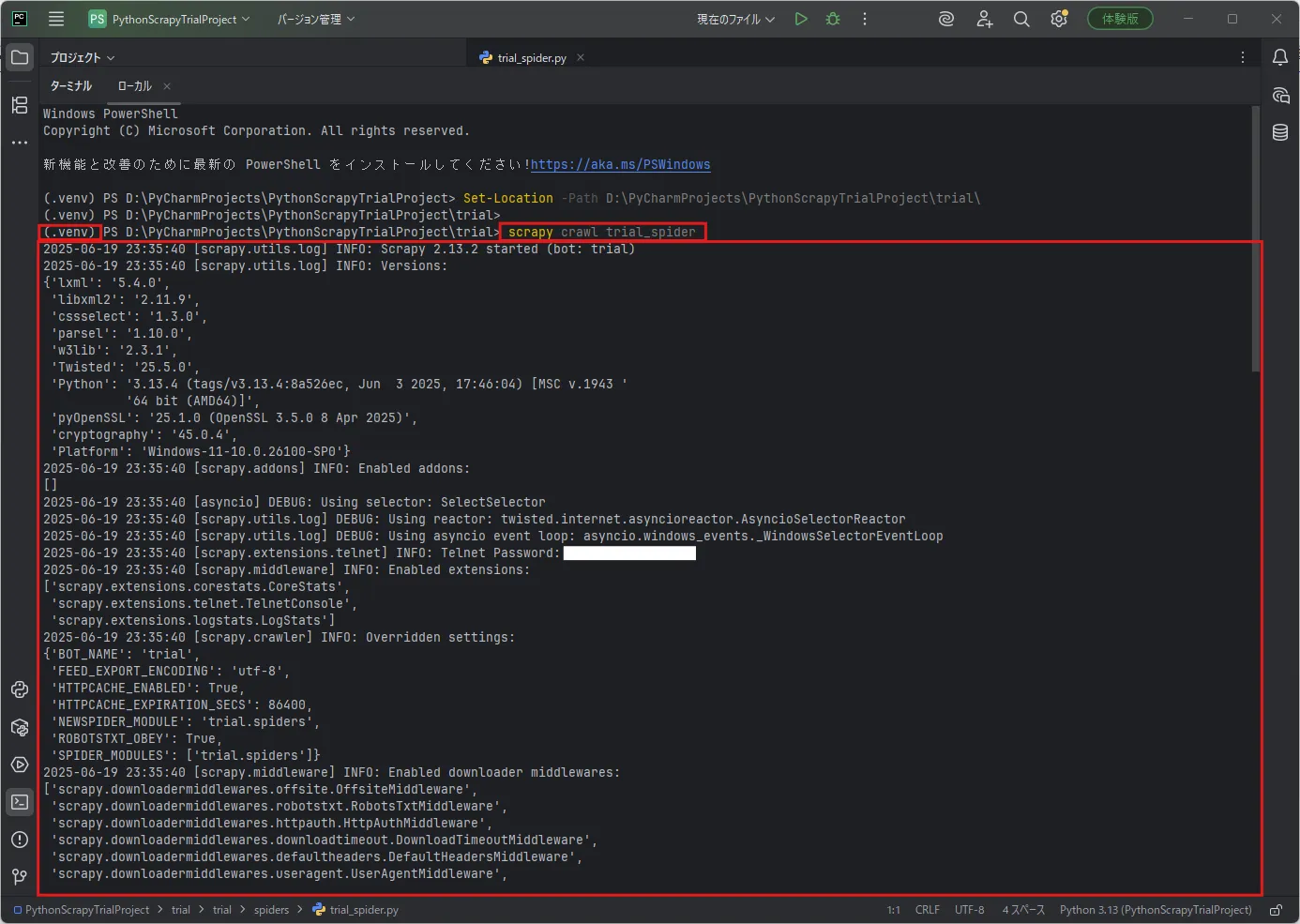The height and width of the screenshot is (924, 1300).
Task: Click the first trial breadcrumb item
Action: pos(181,909)
